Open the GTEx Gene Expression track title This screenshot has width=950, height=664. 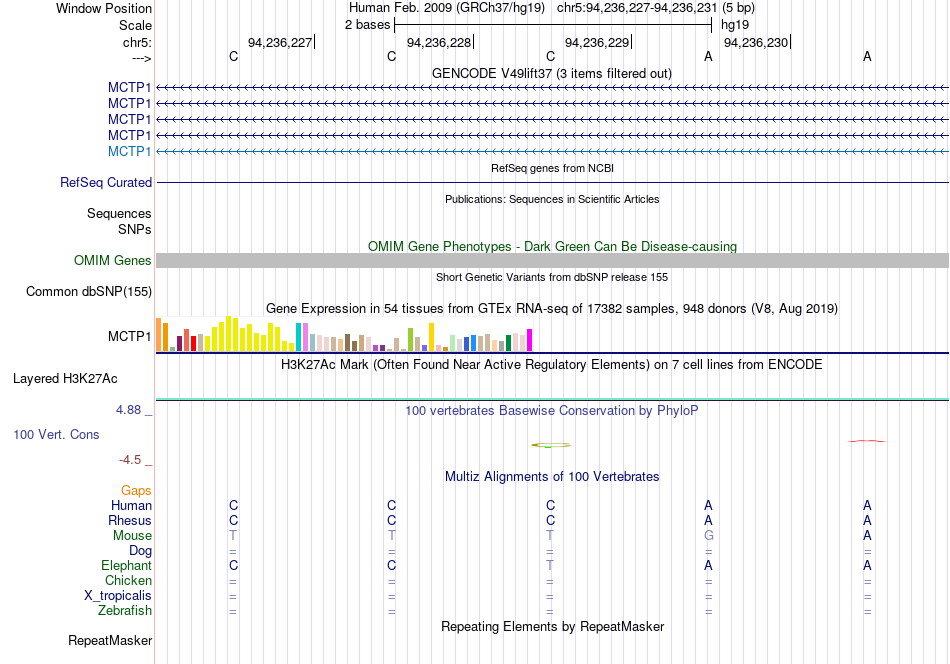pos(552,308)
